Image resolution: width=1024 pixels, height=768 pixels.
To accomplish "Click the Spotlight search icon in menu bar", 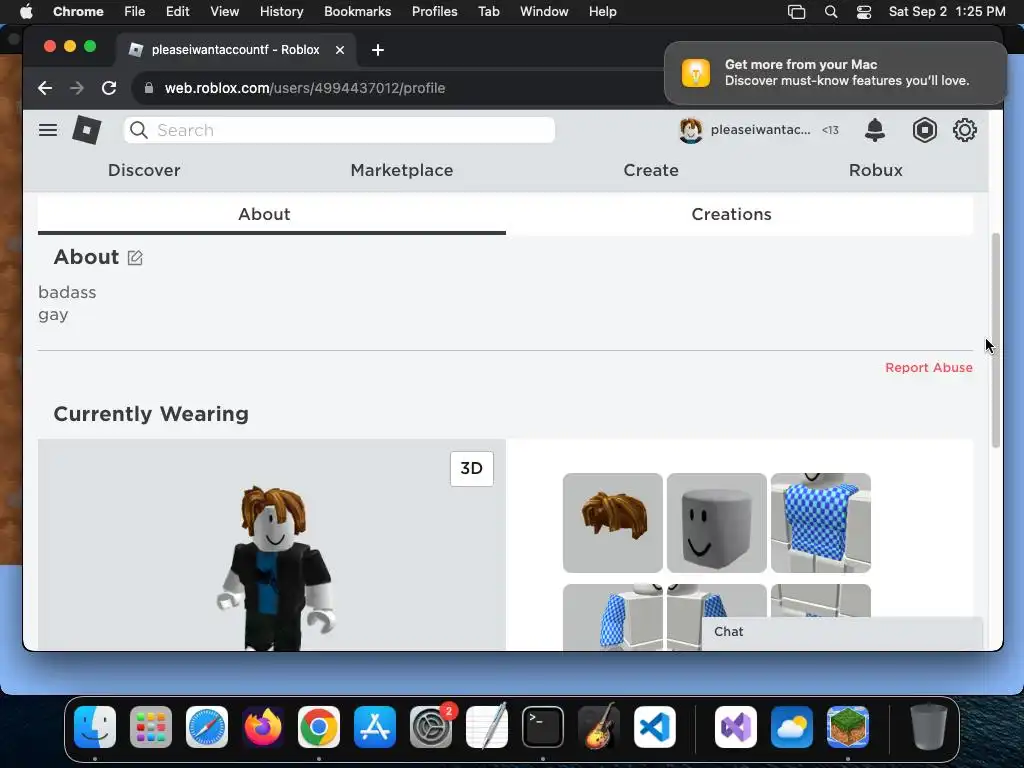I will pos(831,12).
